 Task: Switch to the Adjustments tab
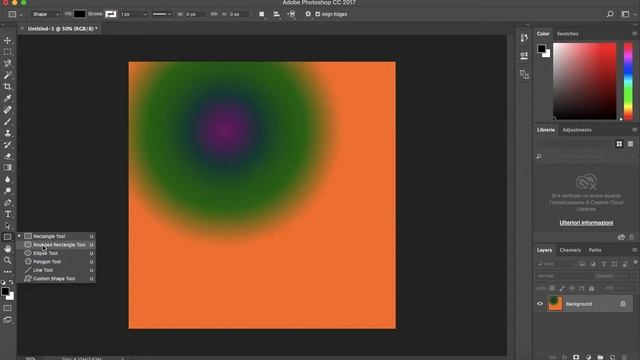coord(577,130)
